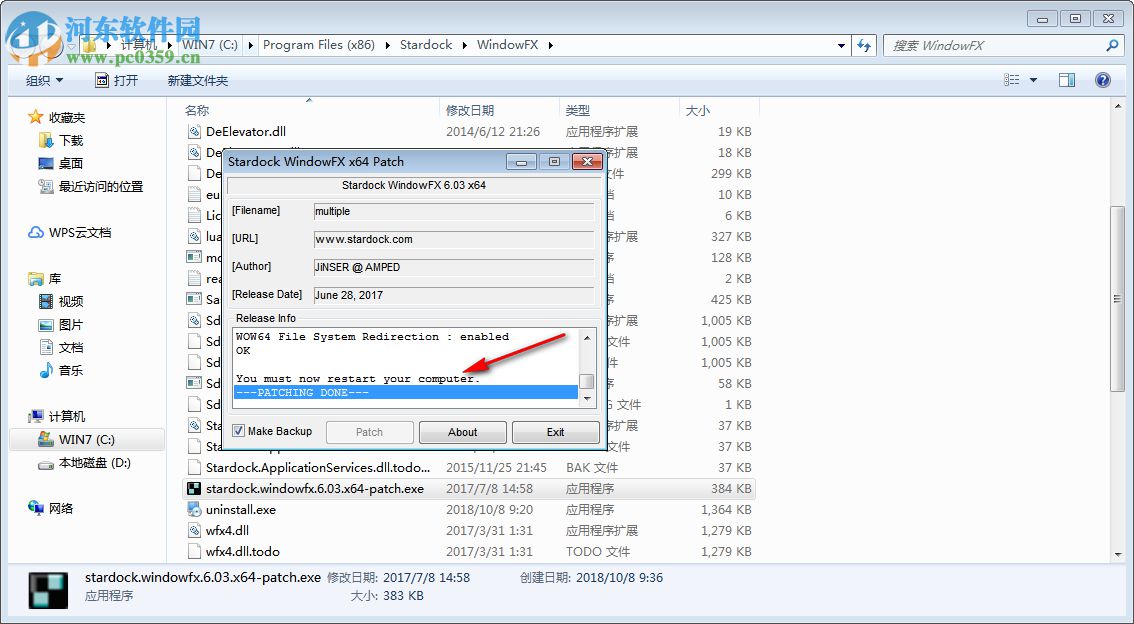Uncheck the Make Backup checkbox
Screen dimensions: 1134x624
tap(238, 431)
